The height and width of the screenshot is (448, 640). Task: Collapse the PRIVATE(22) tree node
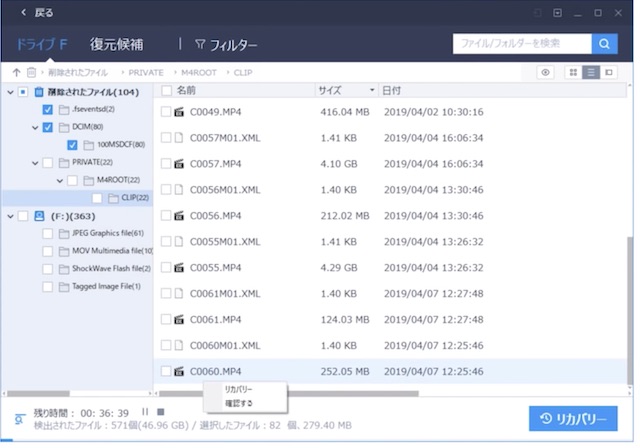coord(35,163)
